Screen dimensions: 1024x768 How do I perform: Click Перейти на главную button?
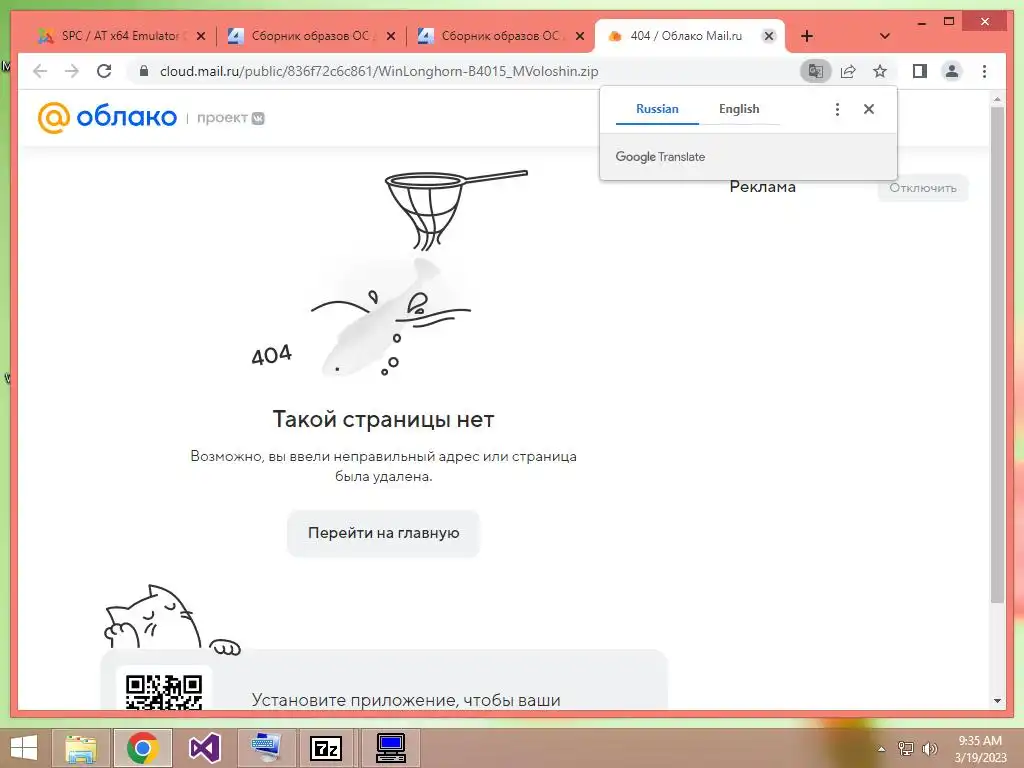click(x=383, y=533)
